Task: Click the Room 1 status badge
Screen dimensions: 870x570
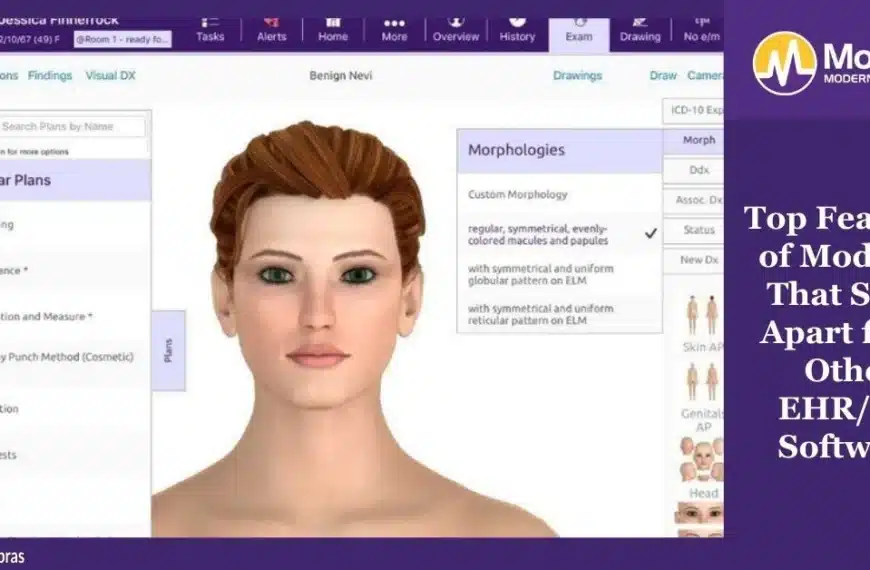Action: 123,39
